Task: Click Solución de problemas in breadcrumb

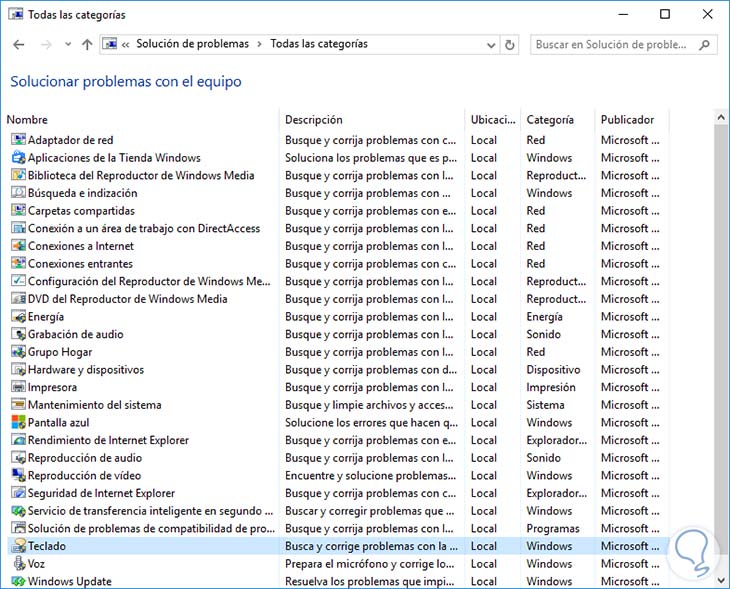Action: pyautogui.click(x=193, y=44)
